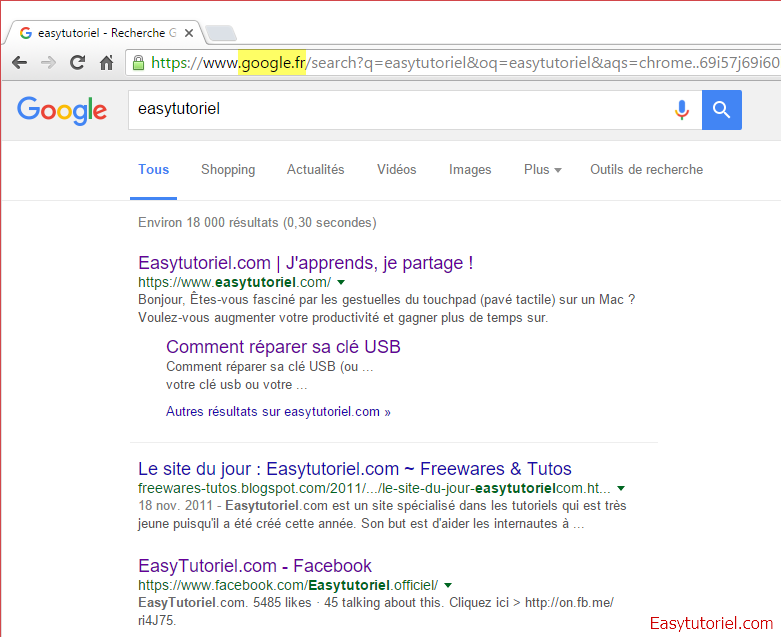Screen dimensions: 781x637
Task: Click the green padlock security icon
Action: point(138,63)
